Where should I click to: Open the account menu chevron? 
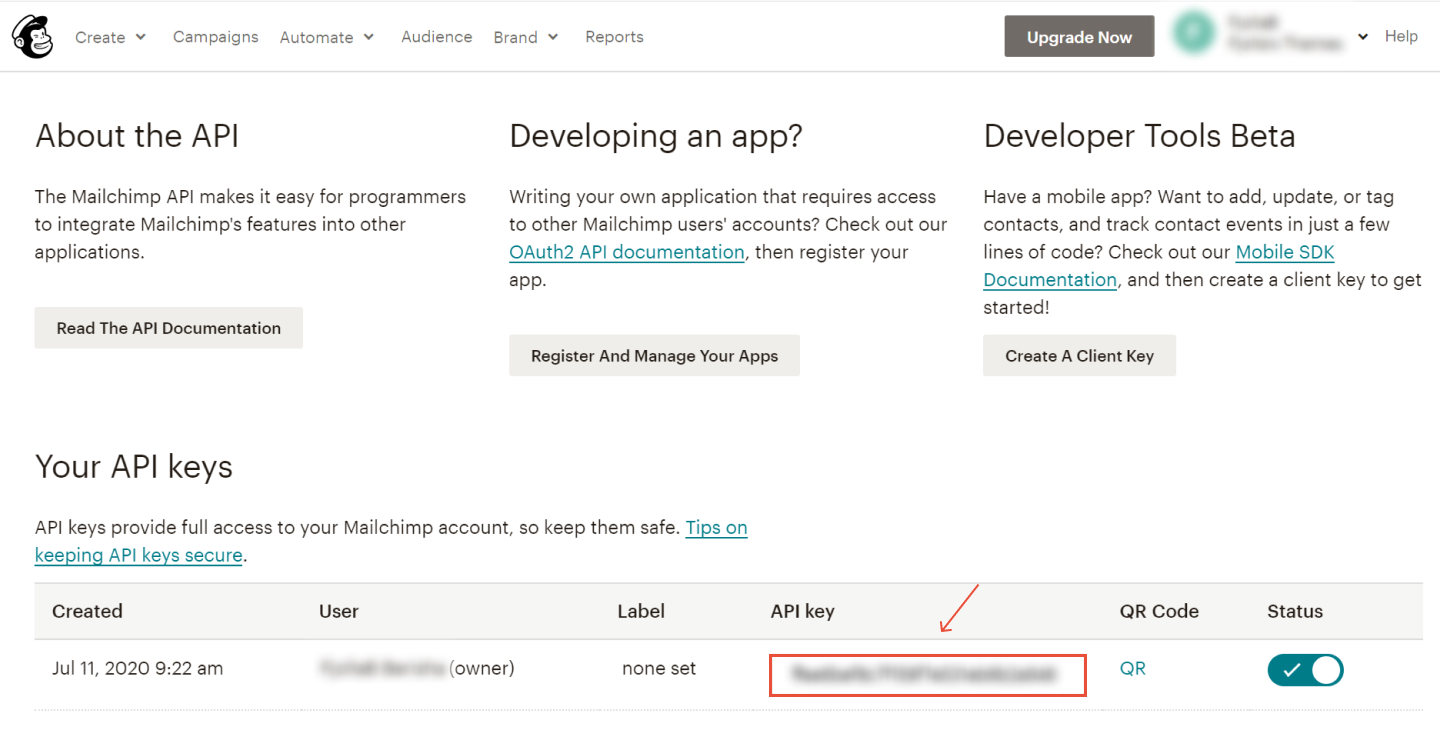tap(1362, 37)
